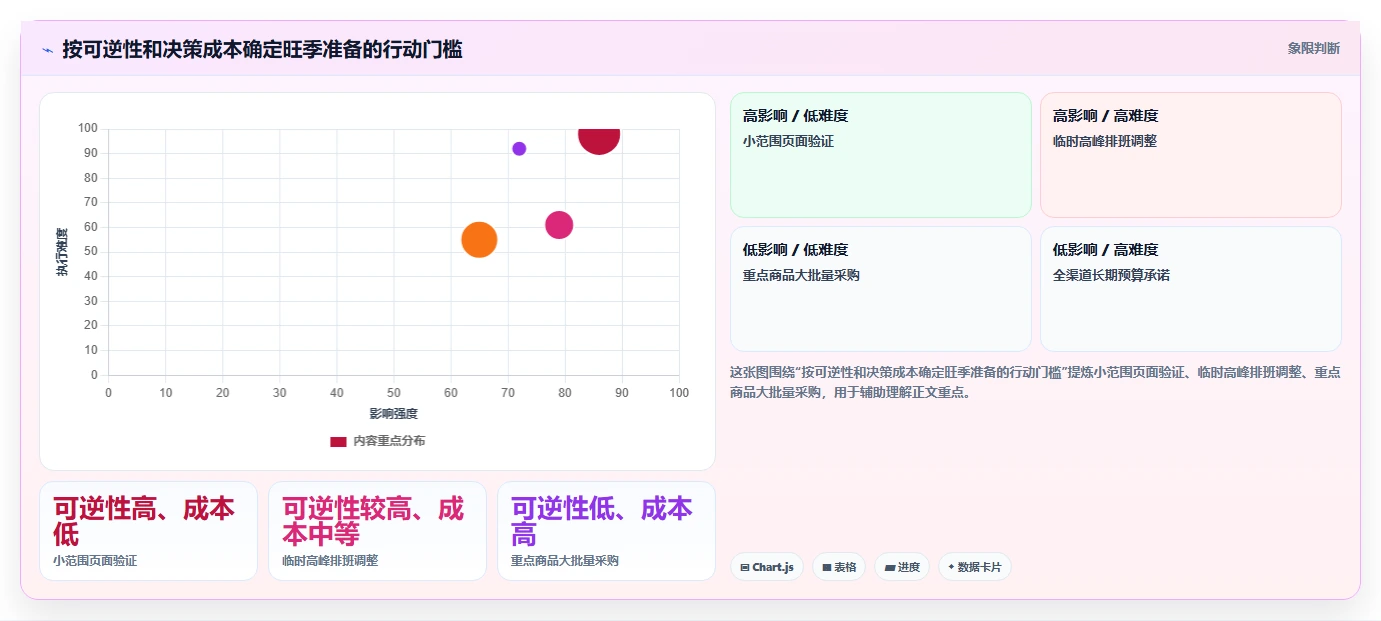The image size is (1381, 621).
Task: Click the 可逆性低、成本高 data card
Action: coord(606,531)
